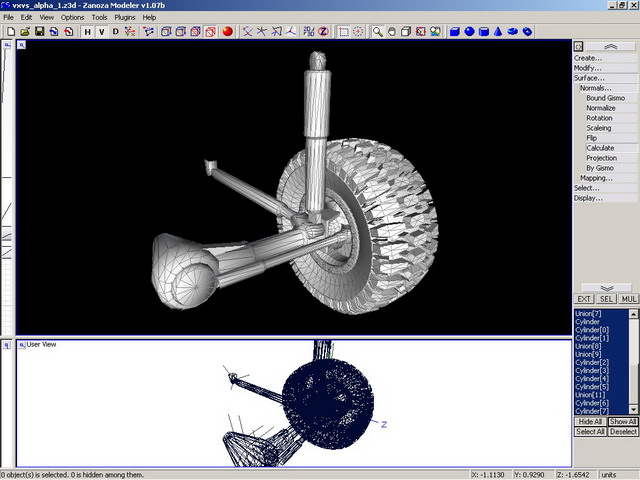
Task: Select Union[11] in the object list
Action: point(590,395)
